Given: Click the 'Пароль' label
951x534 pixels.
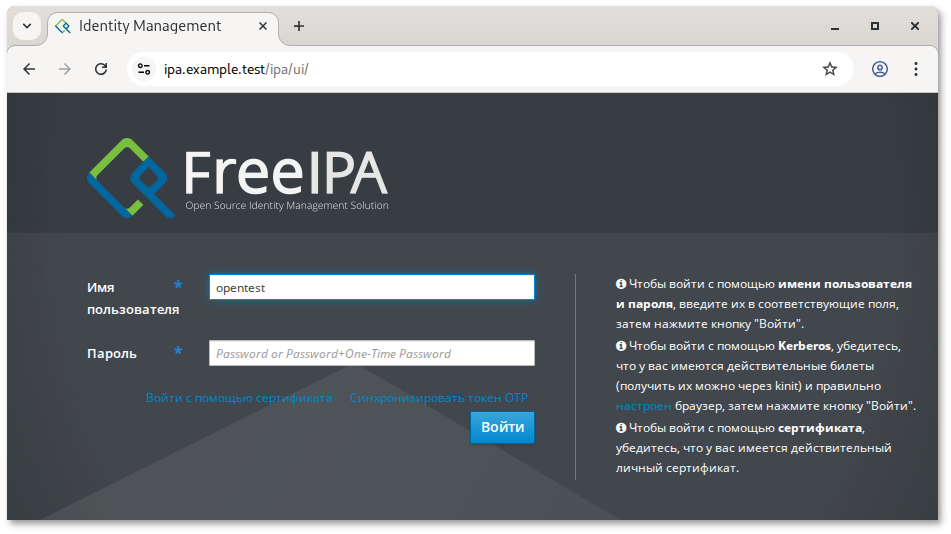Looking at the screenshot, I should (112, 354).
